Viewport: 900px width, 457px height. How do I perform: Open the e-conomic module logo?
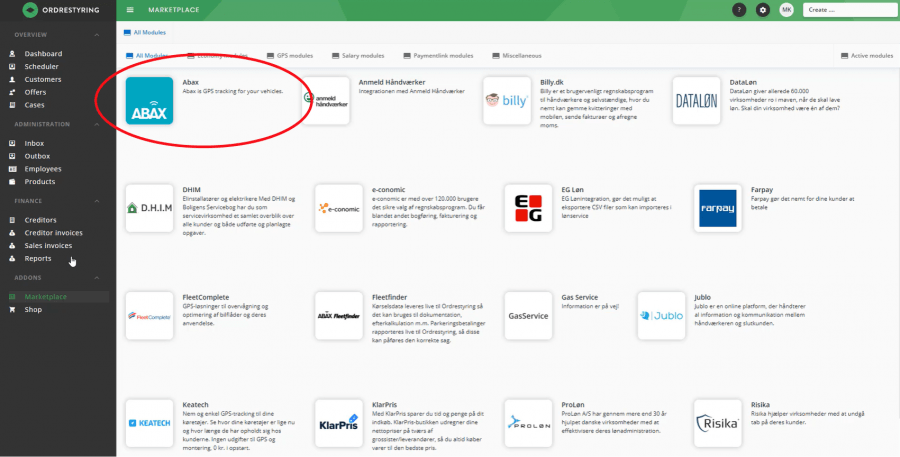pos(339,208)
